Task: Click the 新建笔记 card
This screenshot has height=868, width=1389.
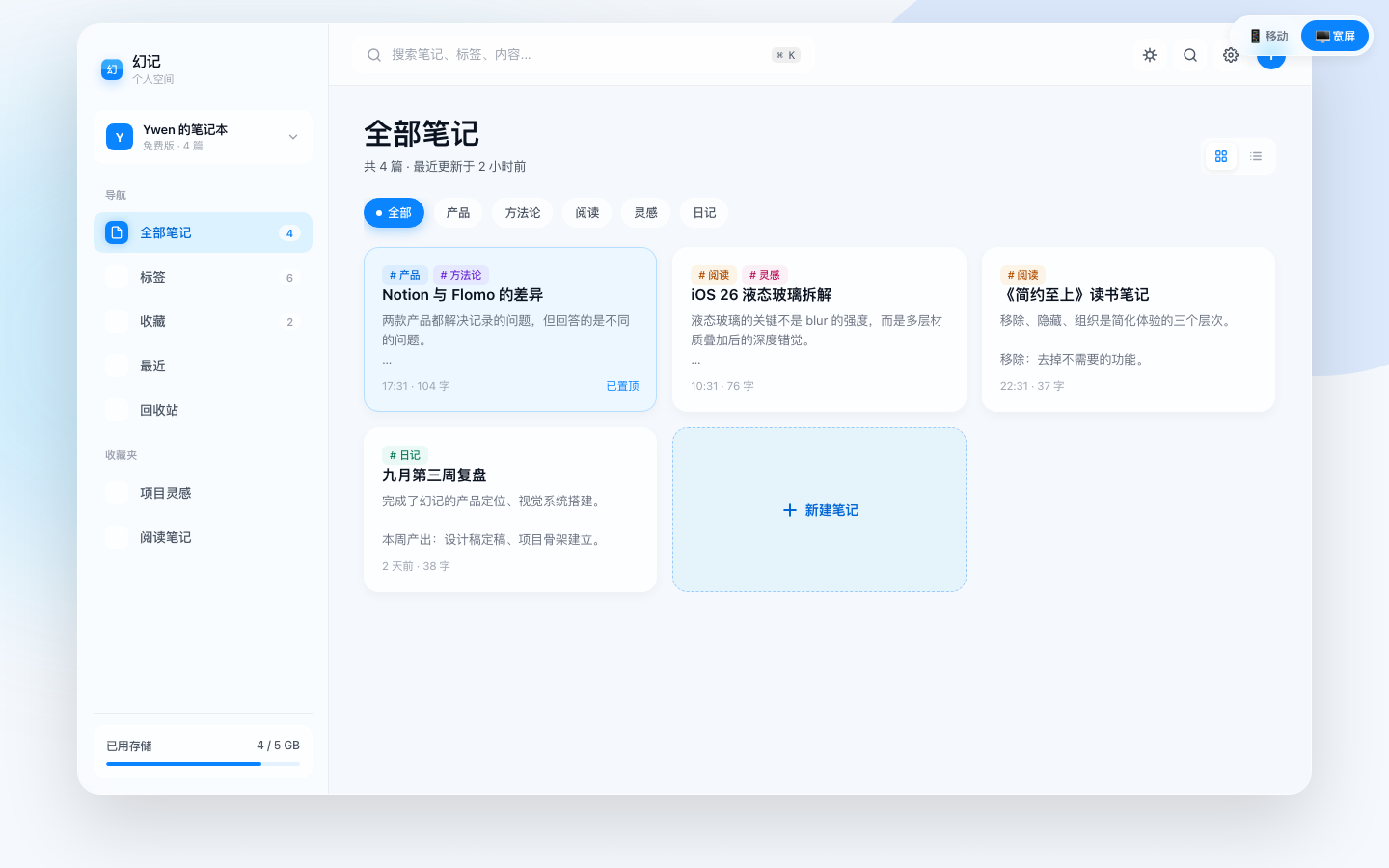Action: pyautogui.click(x=819, y=509)
